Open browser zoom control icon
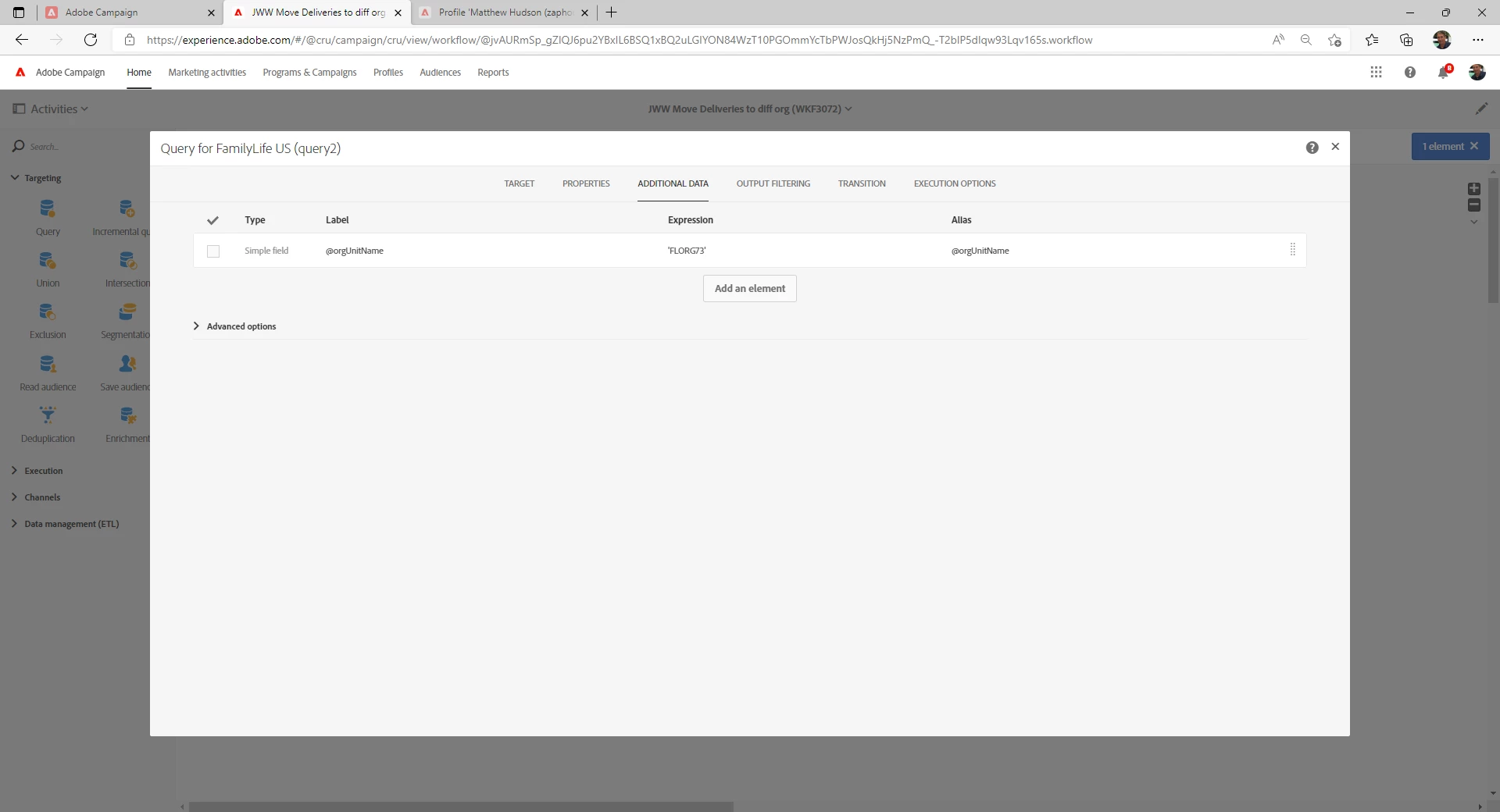 coord(1305,40)
